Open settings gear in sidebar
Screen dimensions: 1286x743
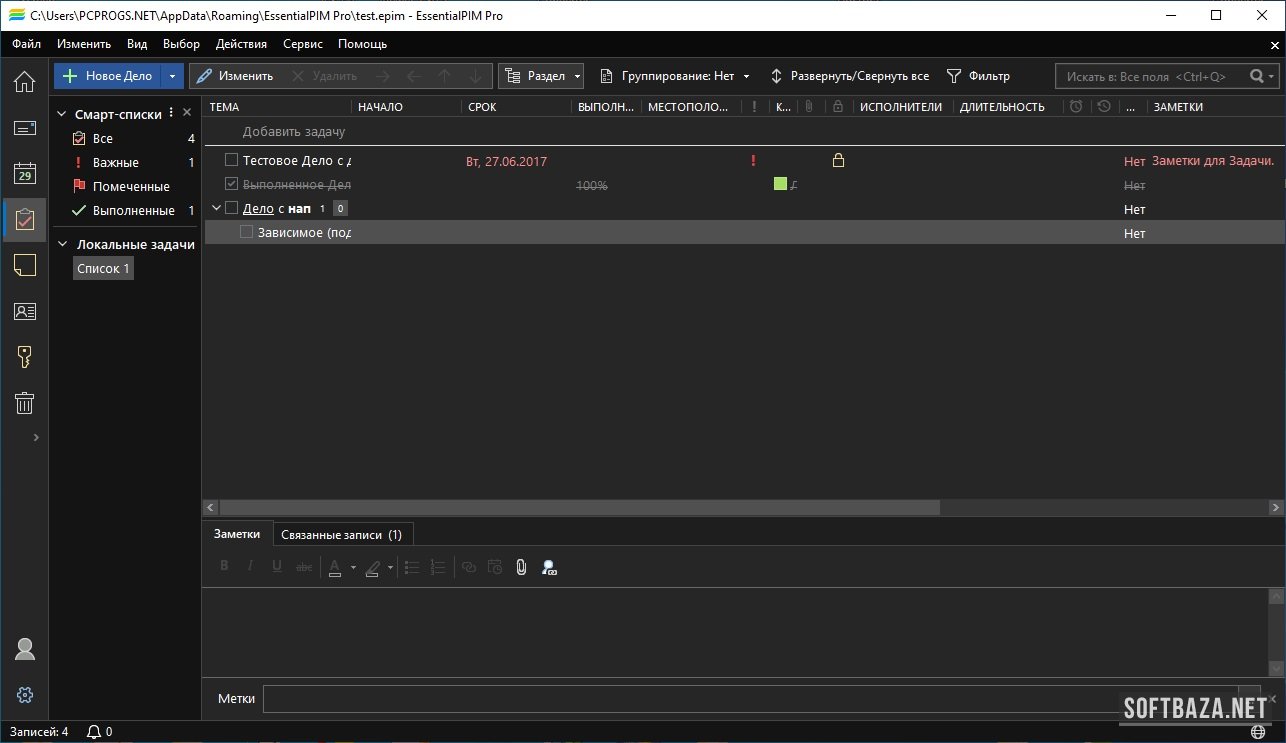pos(25,695)
